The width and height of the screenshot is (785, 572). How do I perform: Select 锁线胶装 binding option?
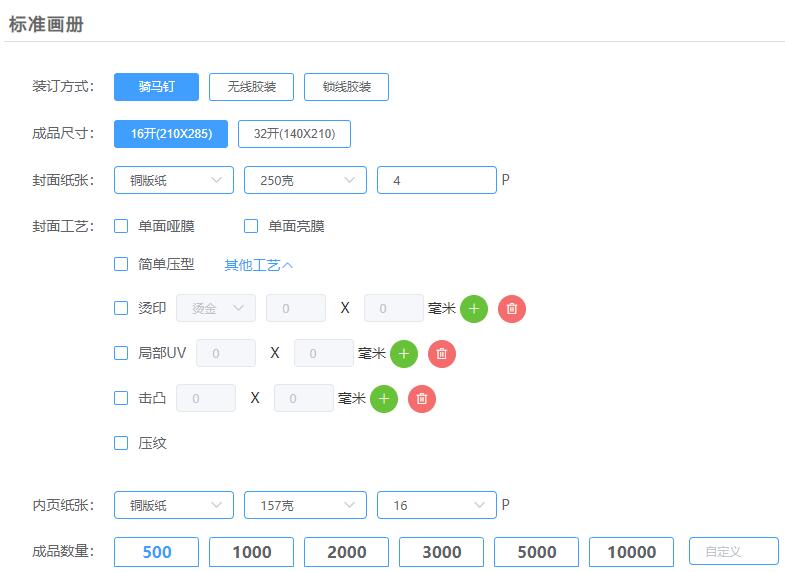(x=346, y=87)
